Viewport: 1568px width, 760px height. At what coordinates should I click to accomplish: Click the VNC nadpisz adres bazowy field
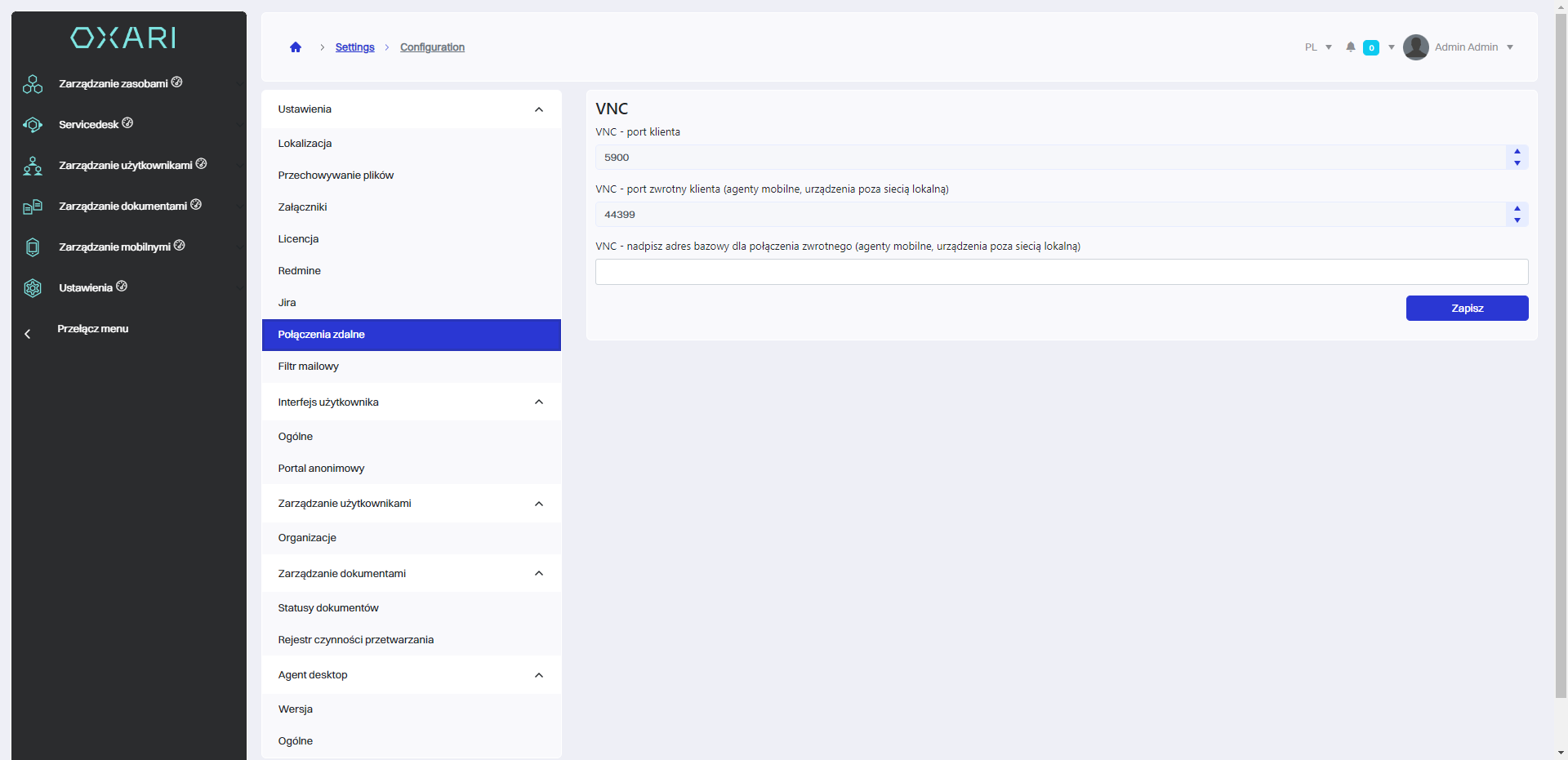(x=1061, y=272)
